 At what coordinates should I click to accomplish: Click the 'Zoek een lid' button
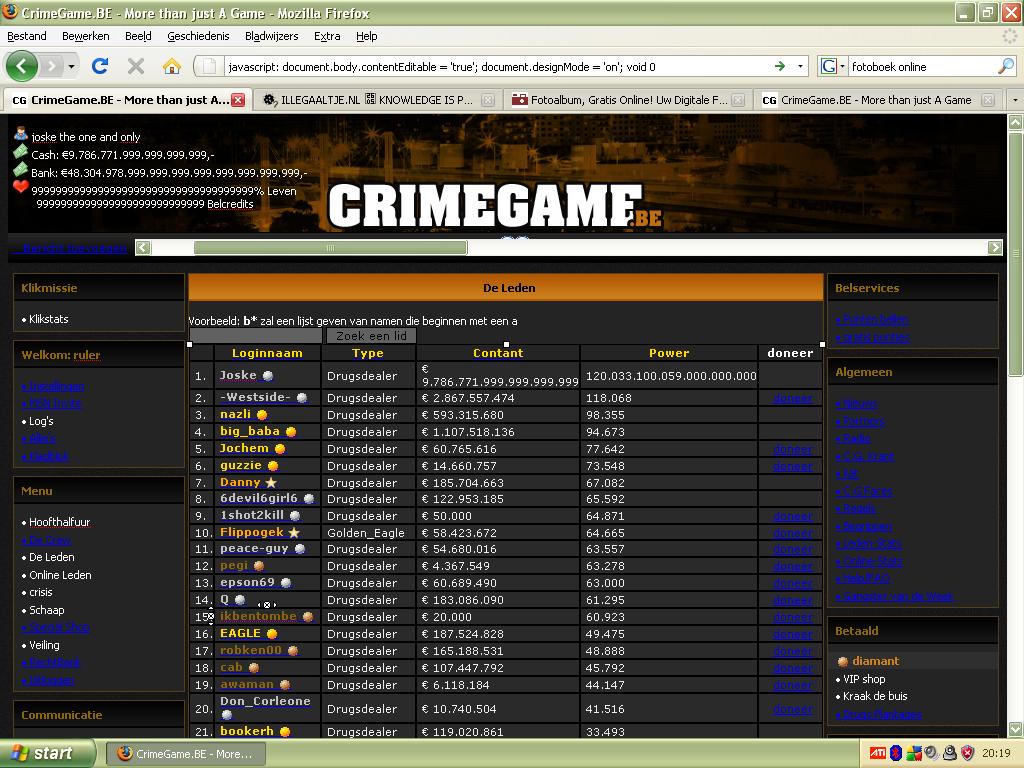click(x=371, y=336)
